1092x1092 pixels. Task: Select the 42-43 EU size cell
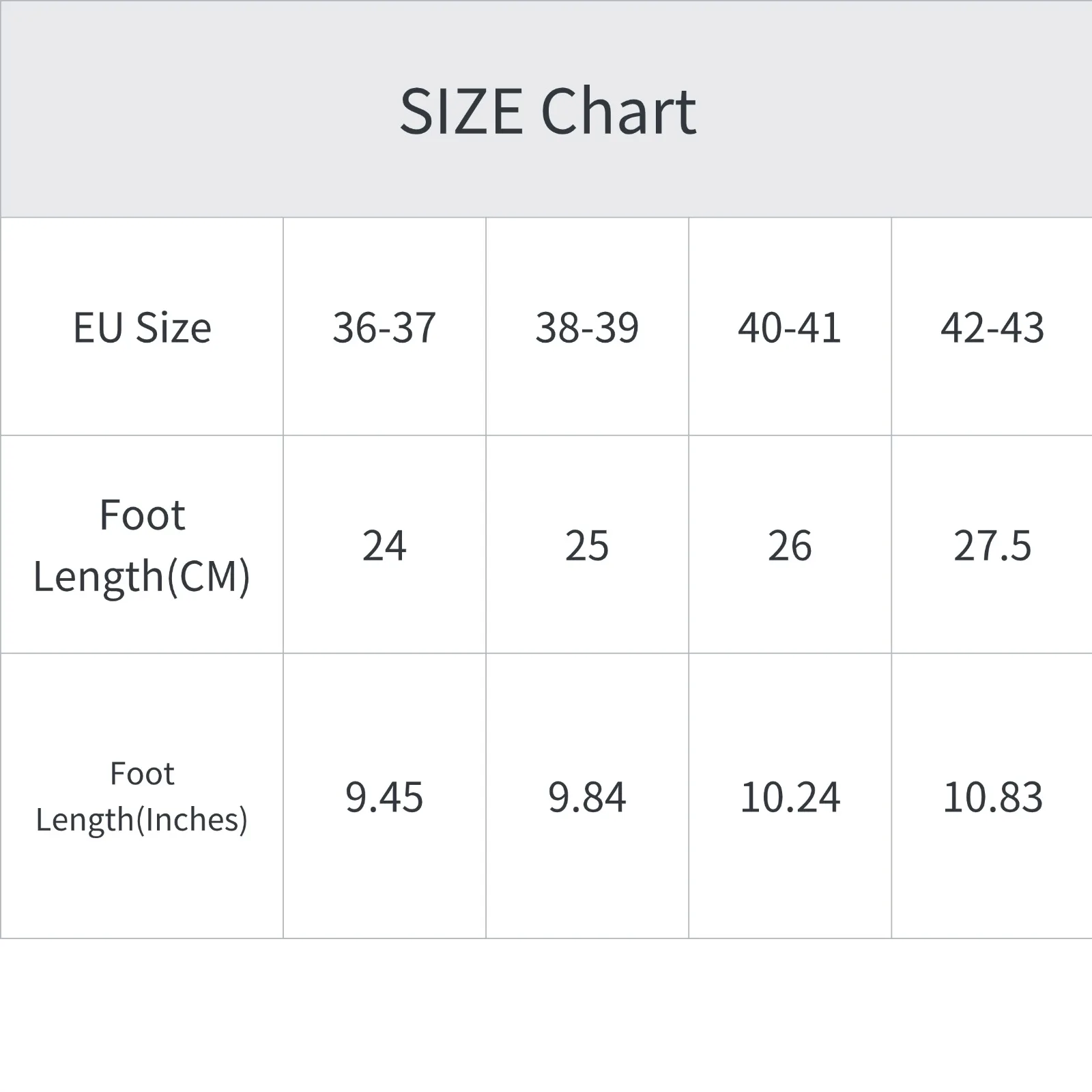[992, 328]
